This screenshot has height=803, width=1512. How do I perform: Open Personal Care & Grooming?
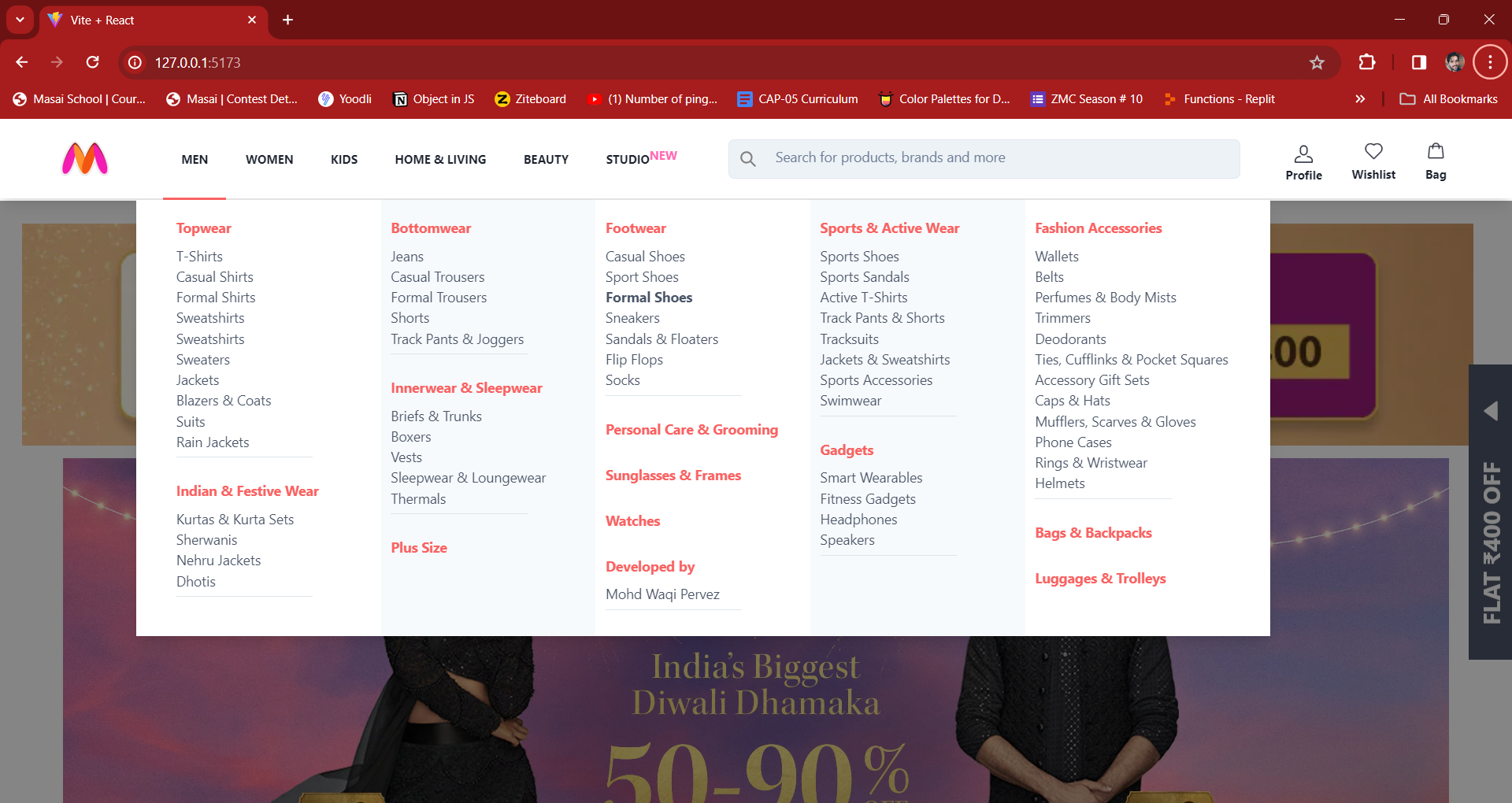click(x=691, y=430)
